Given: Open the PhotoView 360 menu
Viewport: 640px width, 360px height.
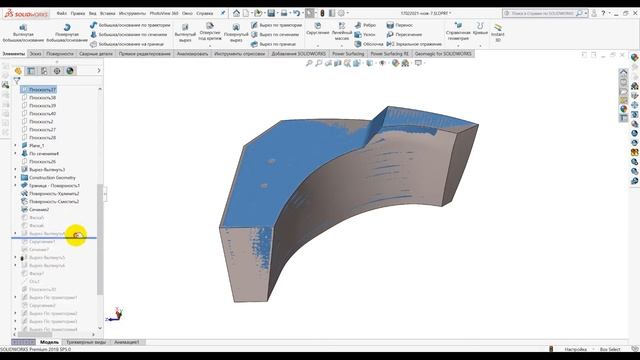Looking at the screenshot, I should click(x=164, y=13).
